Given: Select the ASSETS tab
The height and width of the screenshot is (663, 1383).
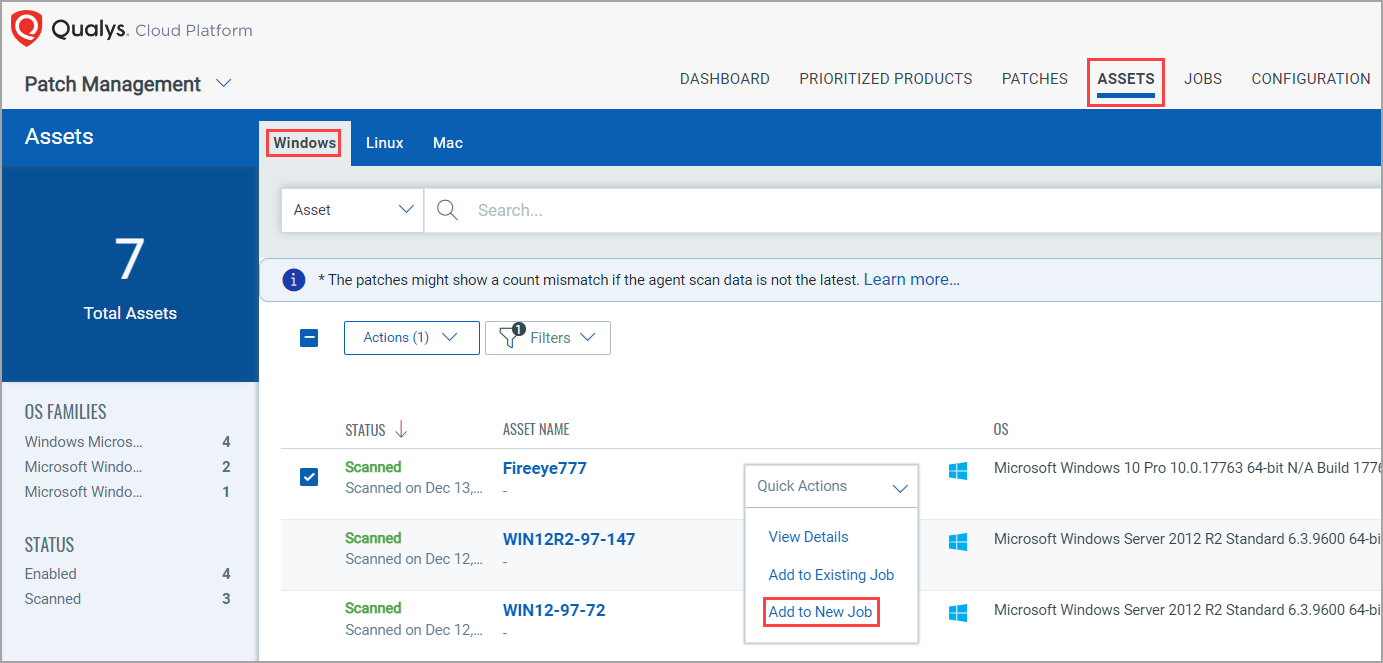Looking at the screenshot, I should click(x=1126, y=79).
